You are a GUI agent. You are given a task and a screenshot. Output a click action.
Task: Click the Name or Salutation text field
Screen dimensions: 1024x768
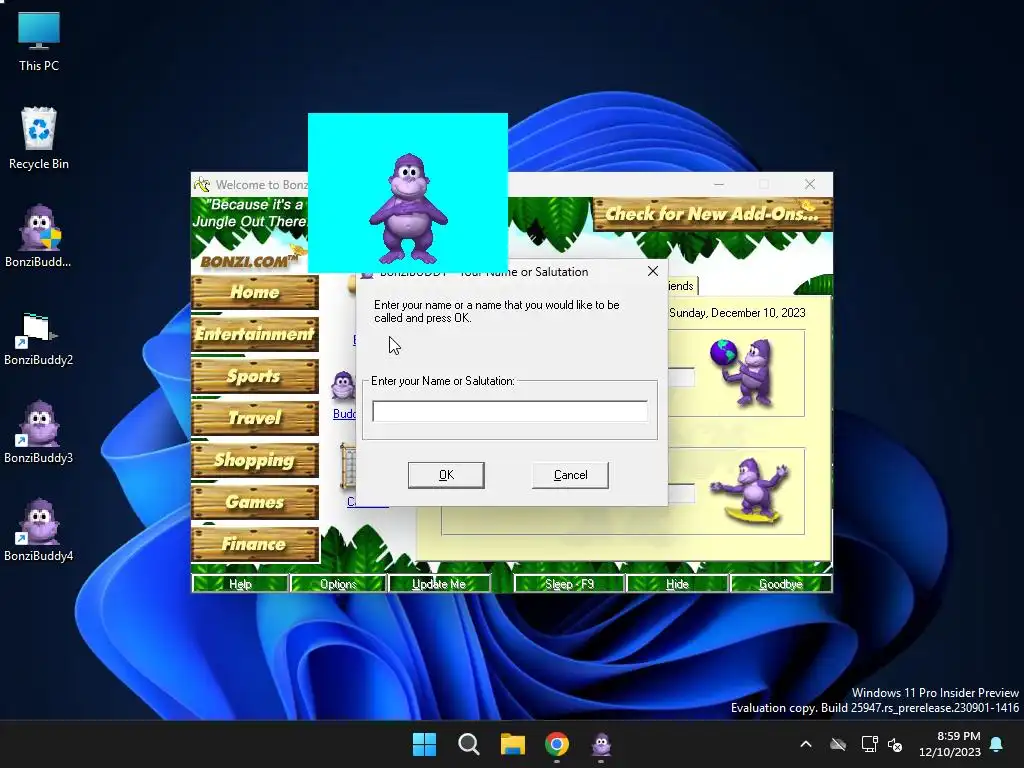tap(510, 411)
